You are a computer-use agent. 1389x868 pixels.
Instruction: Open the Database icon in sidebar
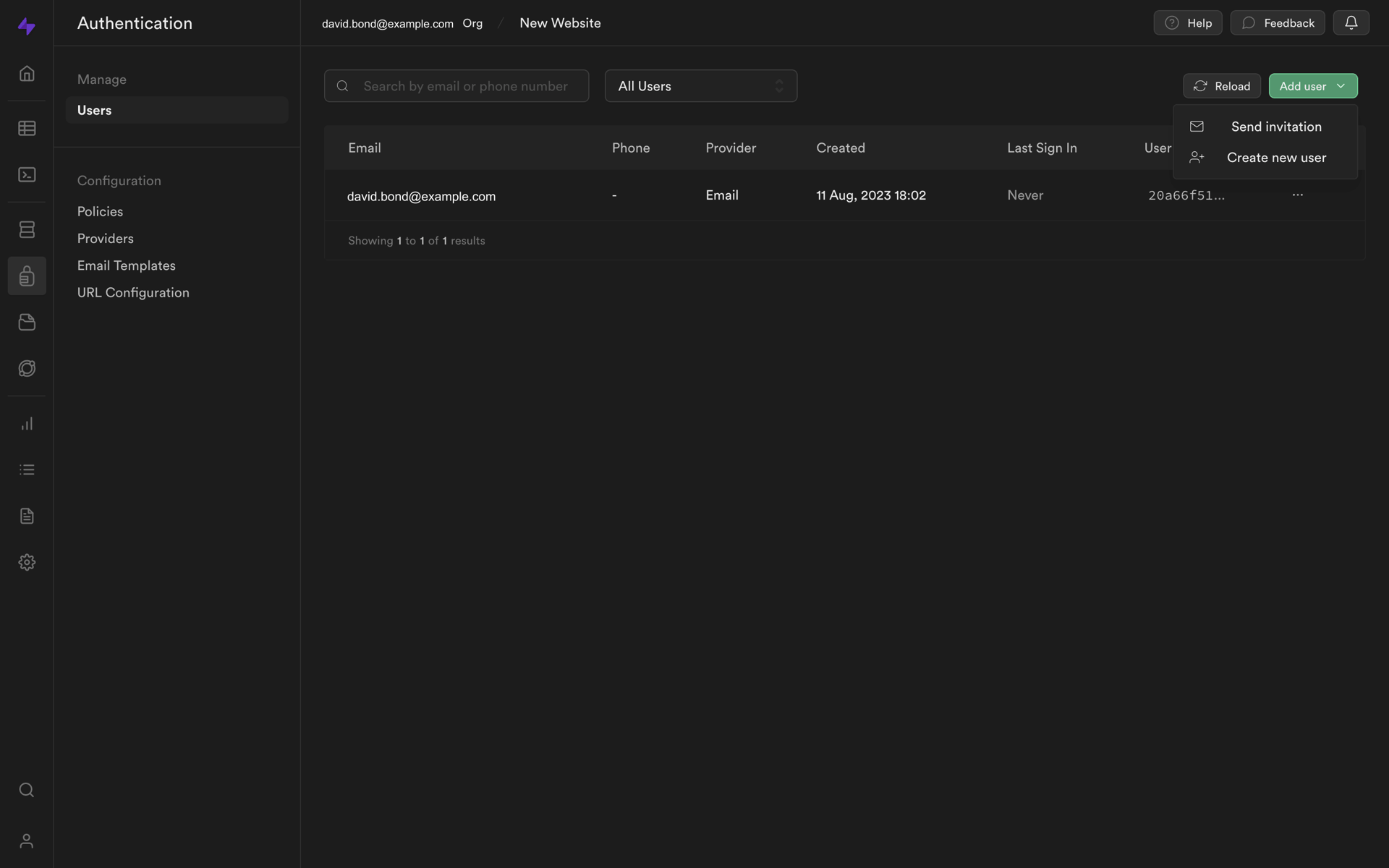click(x=27, y=229)
